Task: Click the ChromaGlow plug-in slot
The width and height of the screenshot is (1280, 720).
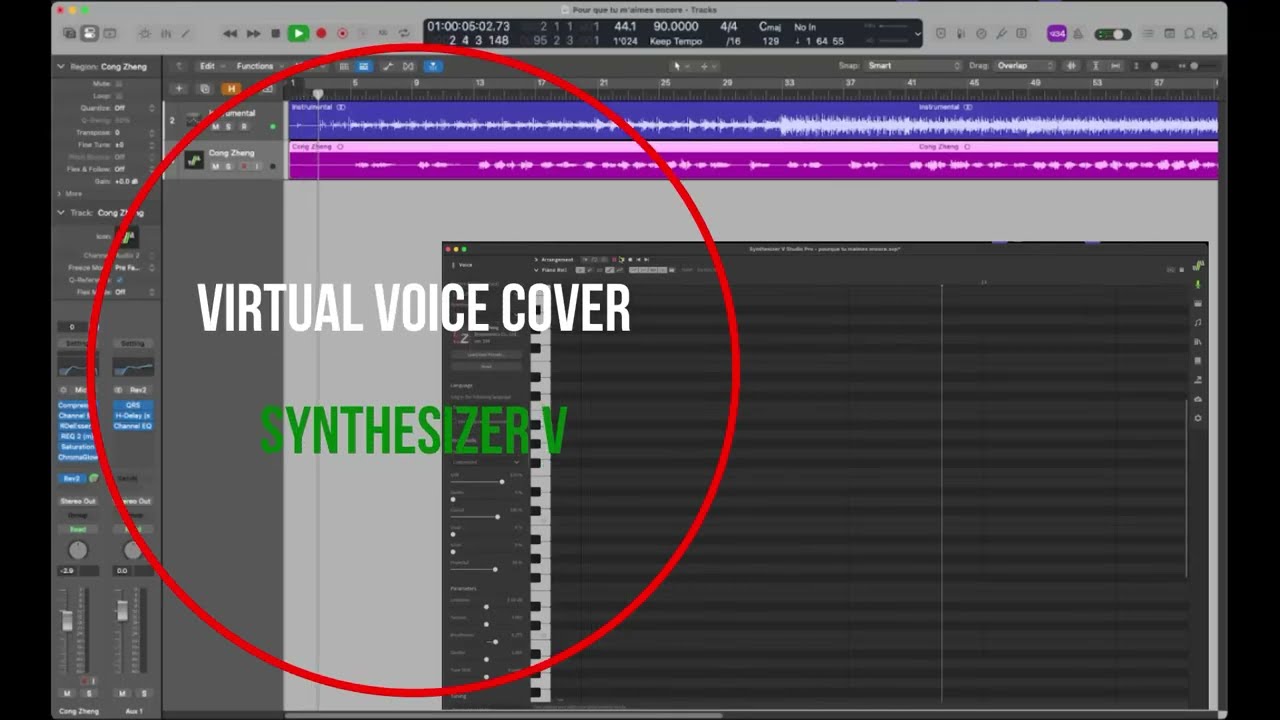Action: (x=78, y=457)
